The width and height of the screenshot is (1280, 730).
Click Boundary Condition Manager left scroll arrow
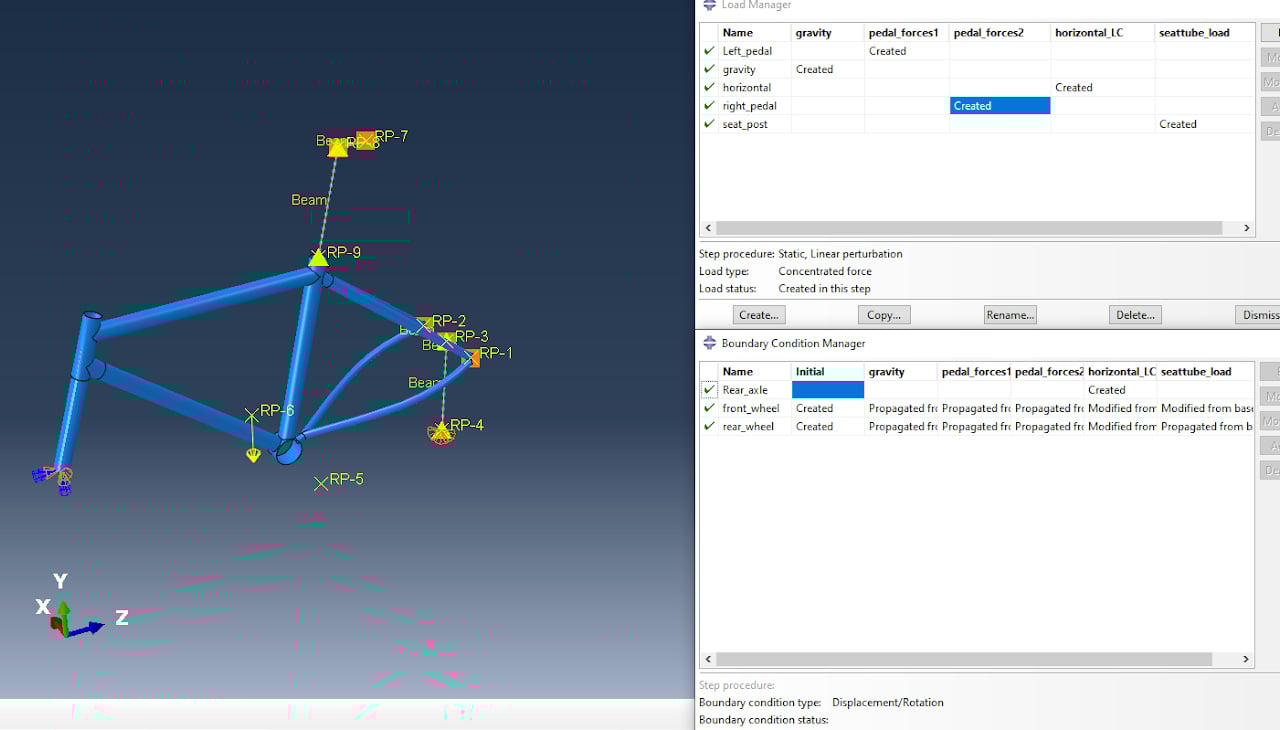[x=708, y=659]
